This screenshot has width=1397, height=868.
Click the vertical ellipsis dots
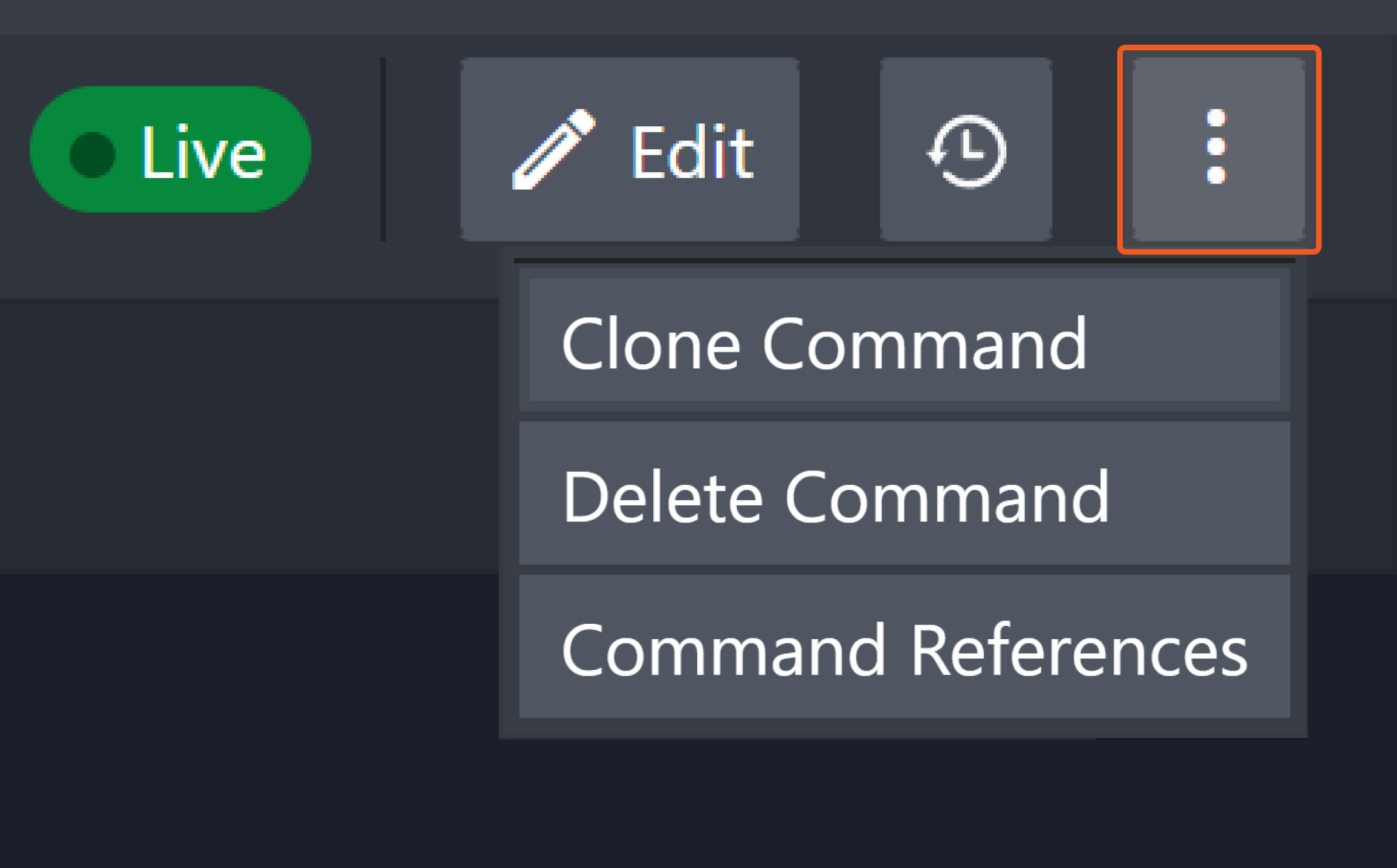point(1216,147)
